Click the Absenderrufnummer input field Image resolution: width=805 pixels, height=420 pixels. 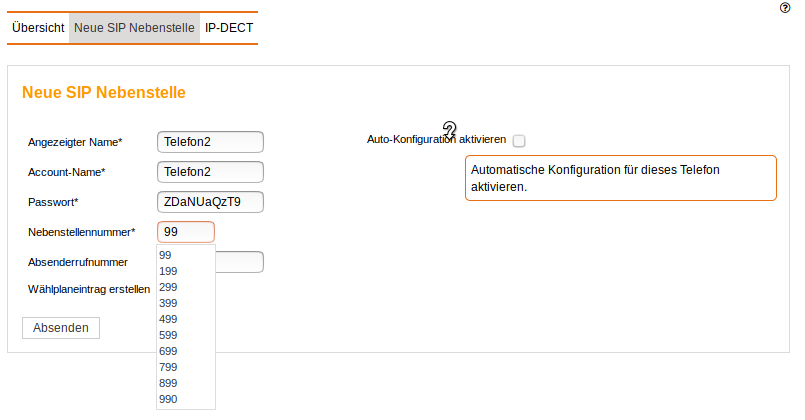point(240,262)
